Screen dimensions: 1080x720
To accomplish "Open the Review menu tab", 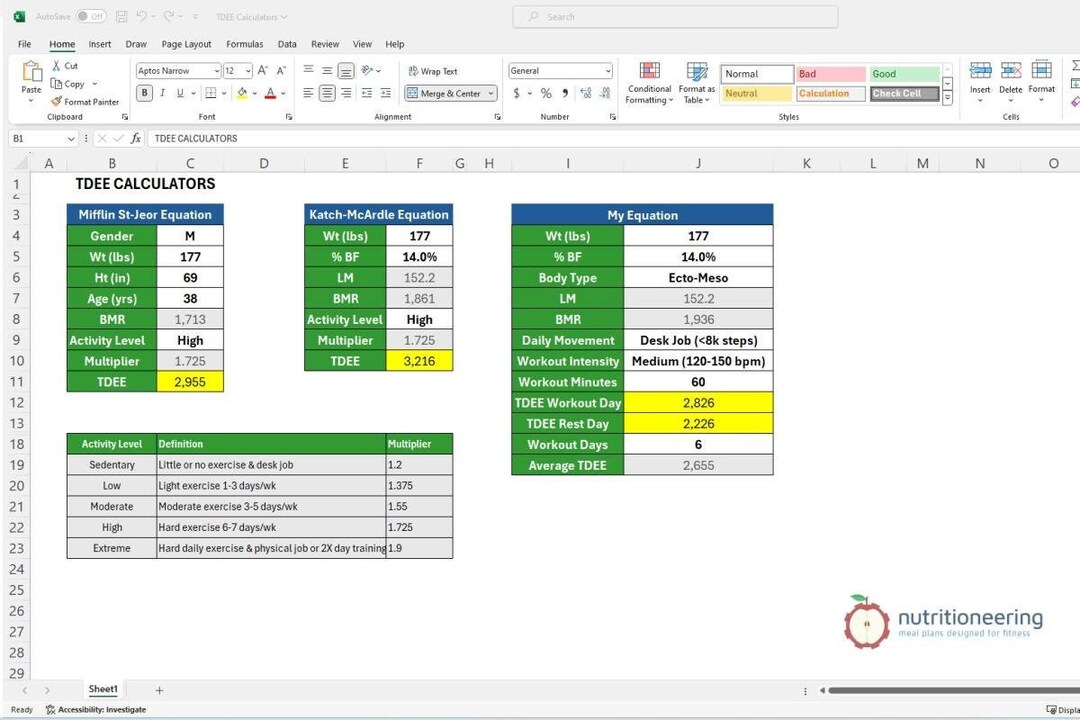I will [x=325, y=44].
